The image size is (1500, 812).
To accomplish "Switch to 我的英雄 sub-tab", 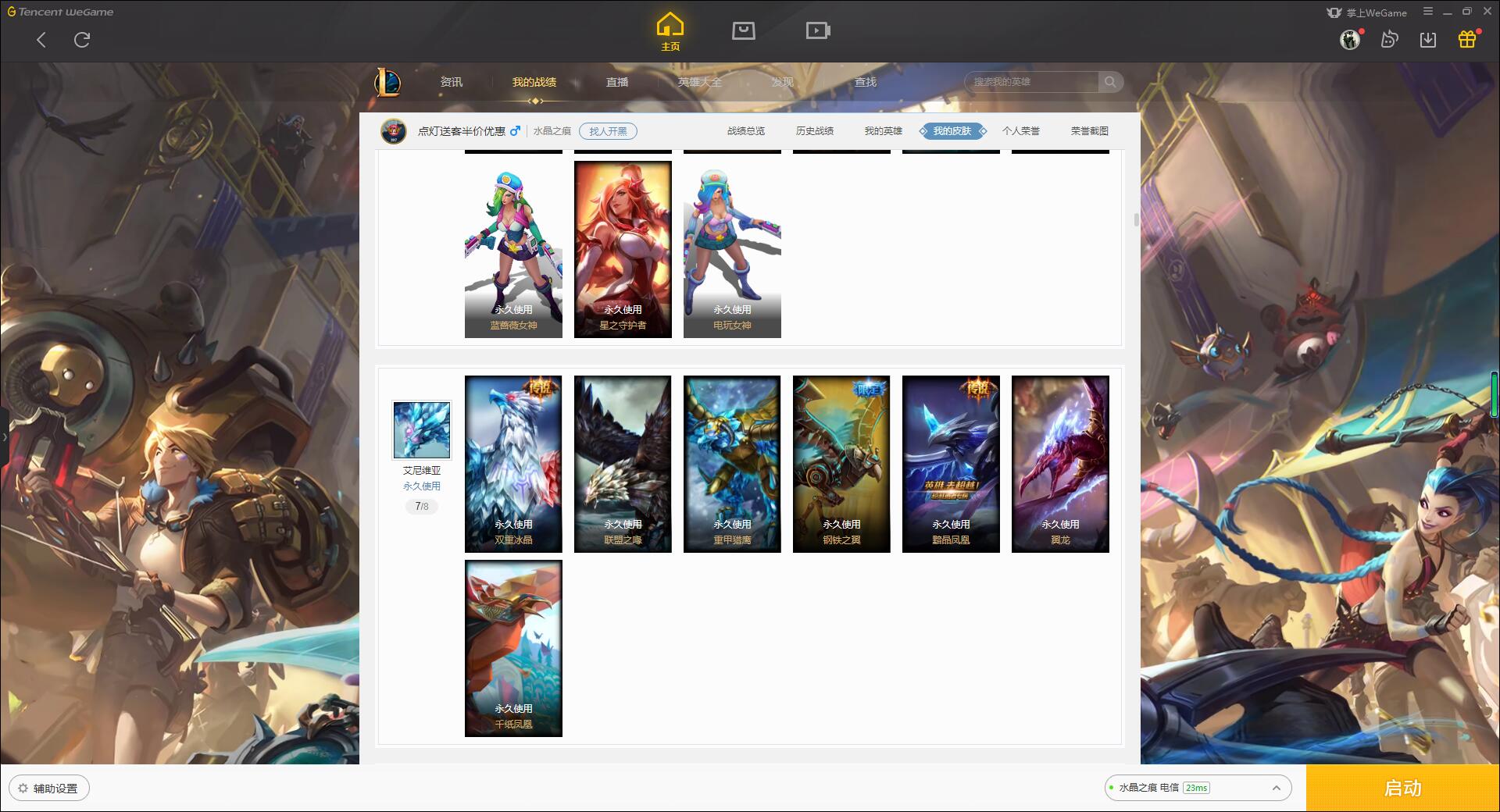I will pyautogui.click(x=884, y=131).
